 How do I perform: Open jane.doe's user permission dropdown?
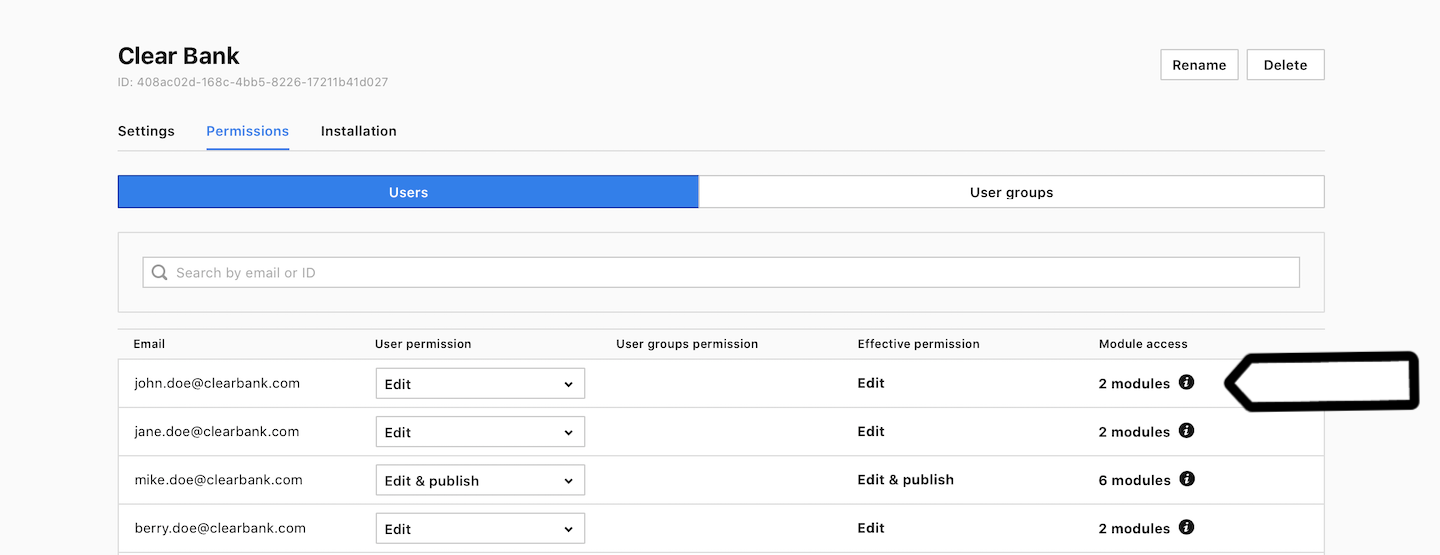(x=480, y=432)
